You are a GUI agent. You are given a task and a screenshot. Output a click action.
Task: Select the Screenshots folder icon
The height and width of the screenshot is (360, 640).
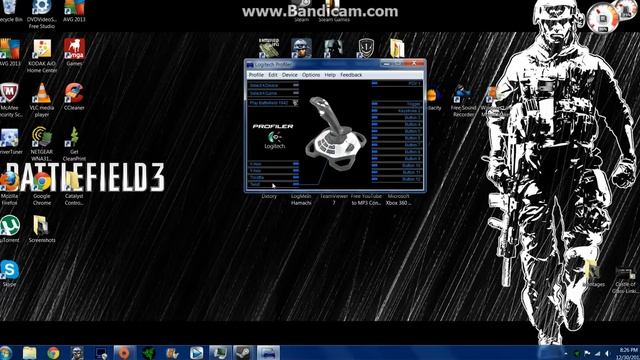point(42,229)
